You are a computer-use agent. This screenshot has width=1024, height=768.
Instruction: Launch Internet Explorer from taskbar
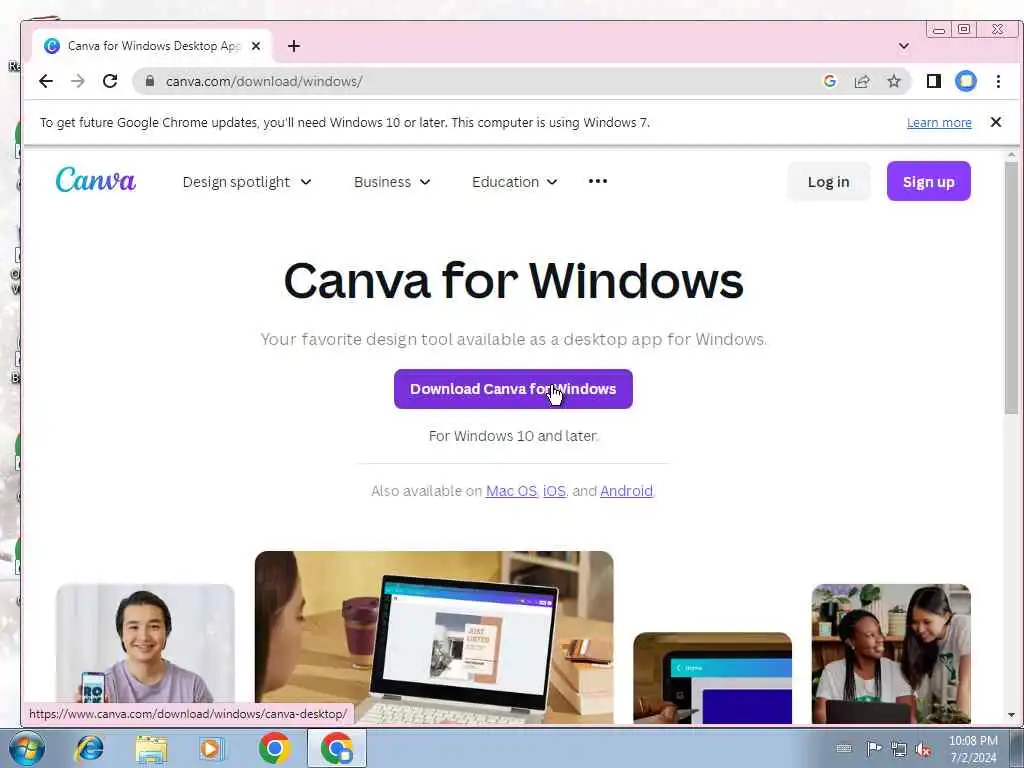coord(89,748)
